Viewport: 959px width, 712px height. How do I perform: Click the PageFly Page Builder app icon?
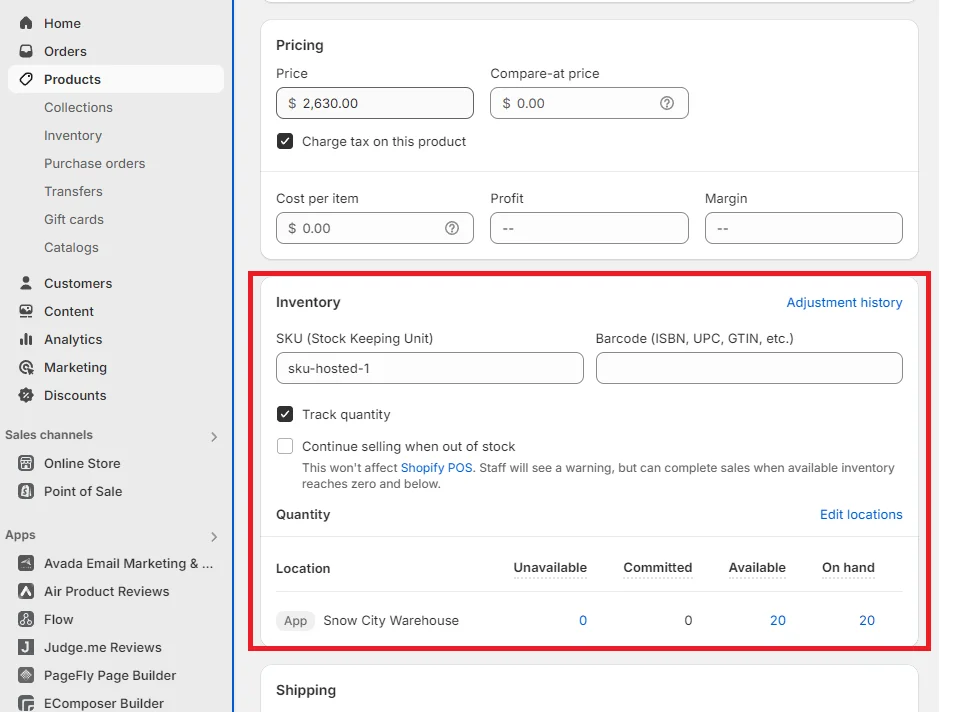(x=26, y=675)
